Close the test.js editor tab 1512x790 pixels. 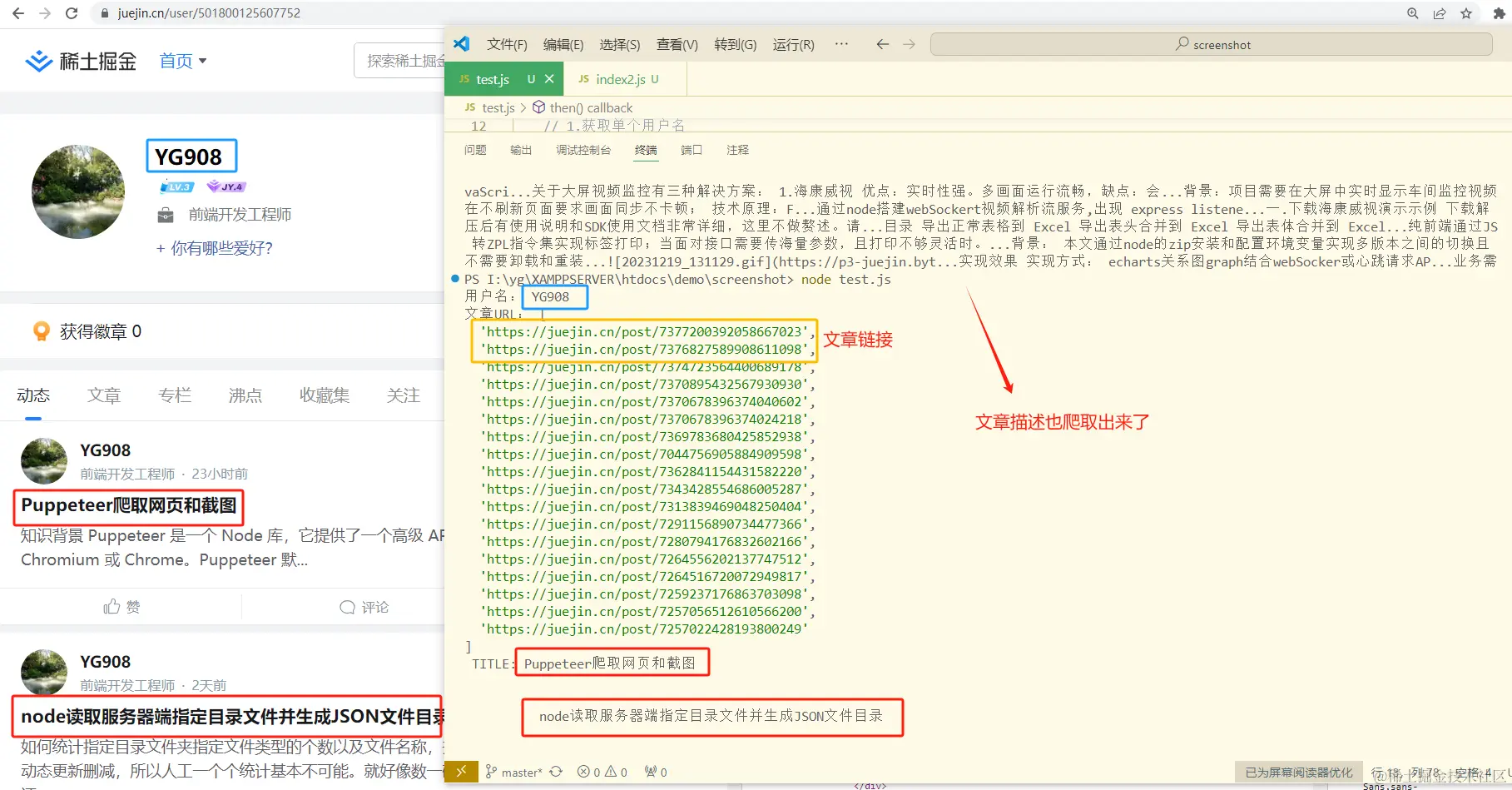click(549, 79)
